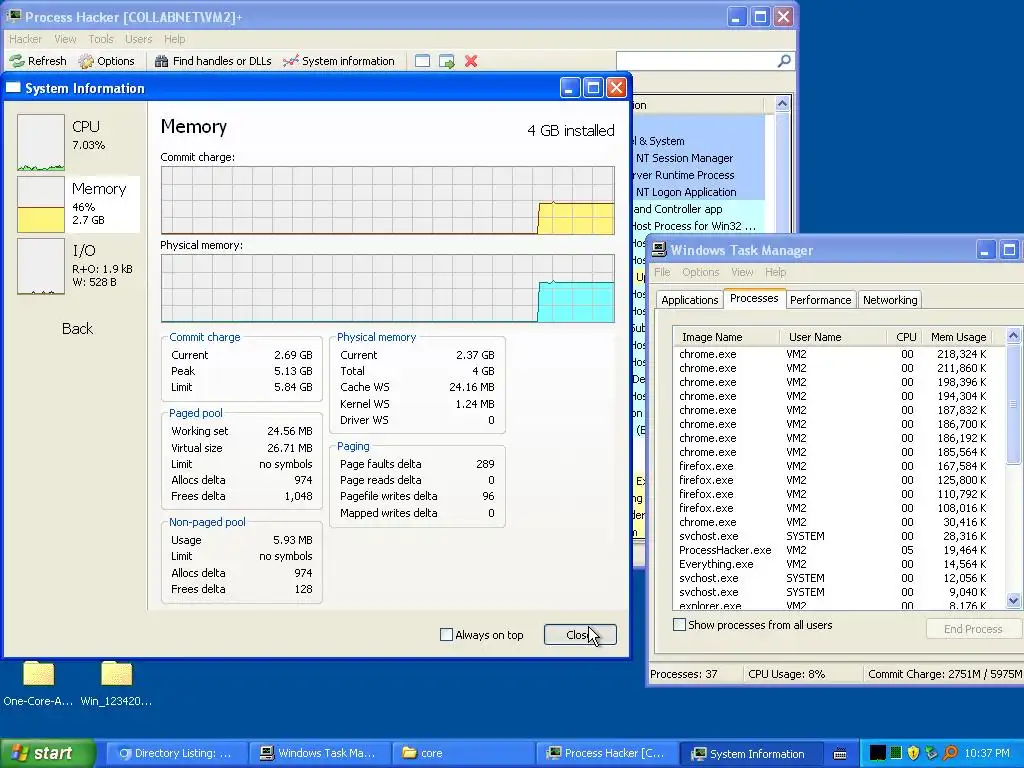This screenshot has height=768, width=1024.
Task: Switch to the Networking tab in Task Manager
Action: point(889,300)
